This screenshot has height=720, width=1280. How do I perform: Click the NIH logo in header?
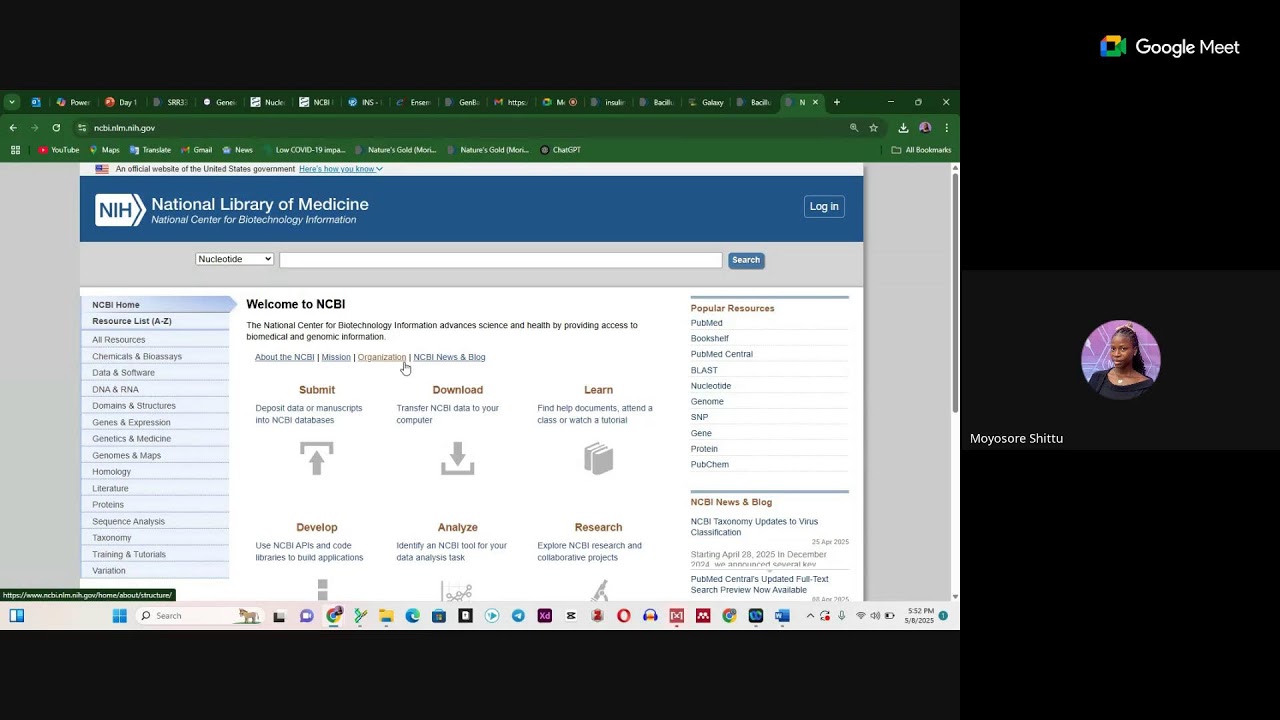120,210
